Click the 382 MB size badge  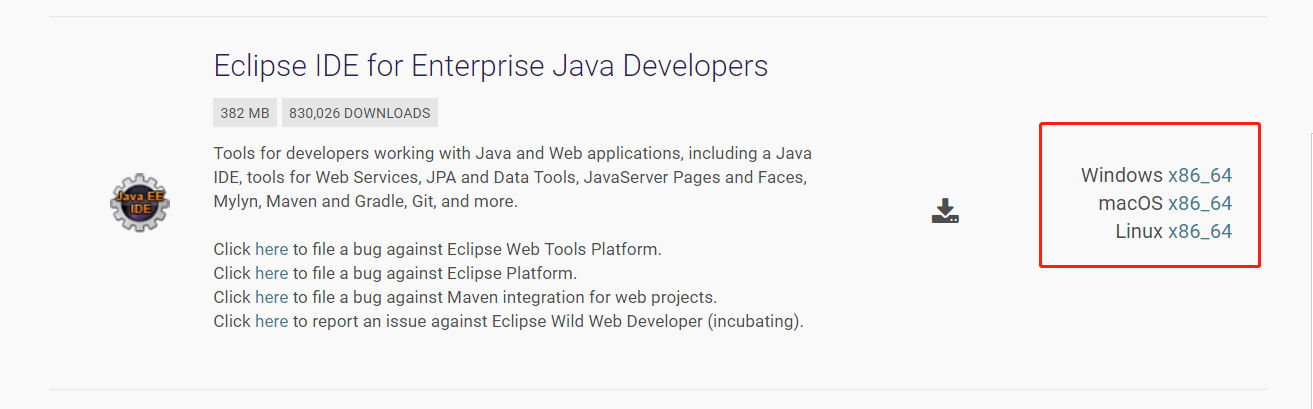245,113
